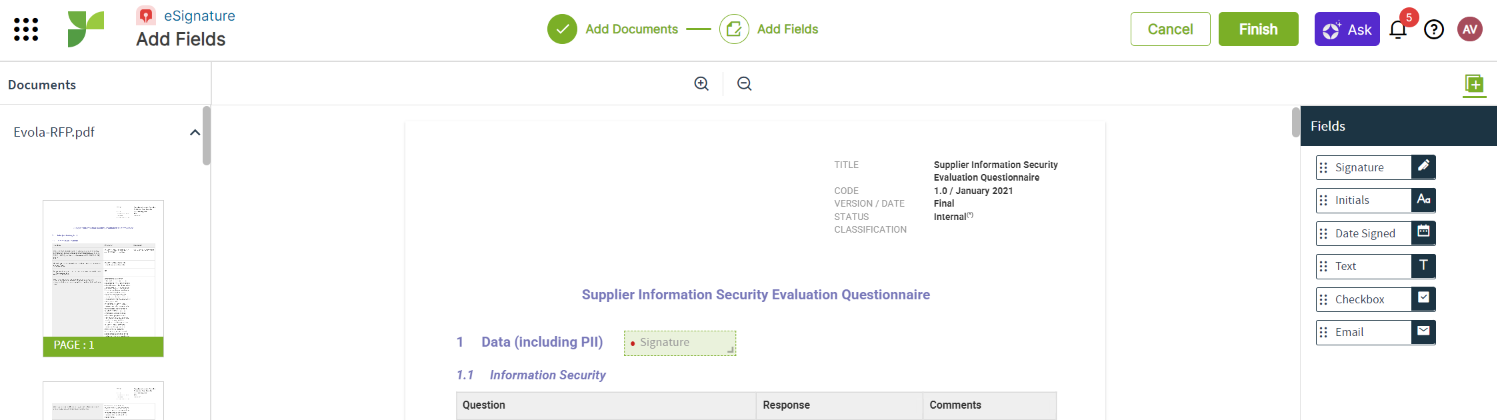
Task: Select the Email field
Action: coord(1376,332)
